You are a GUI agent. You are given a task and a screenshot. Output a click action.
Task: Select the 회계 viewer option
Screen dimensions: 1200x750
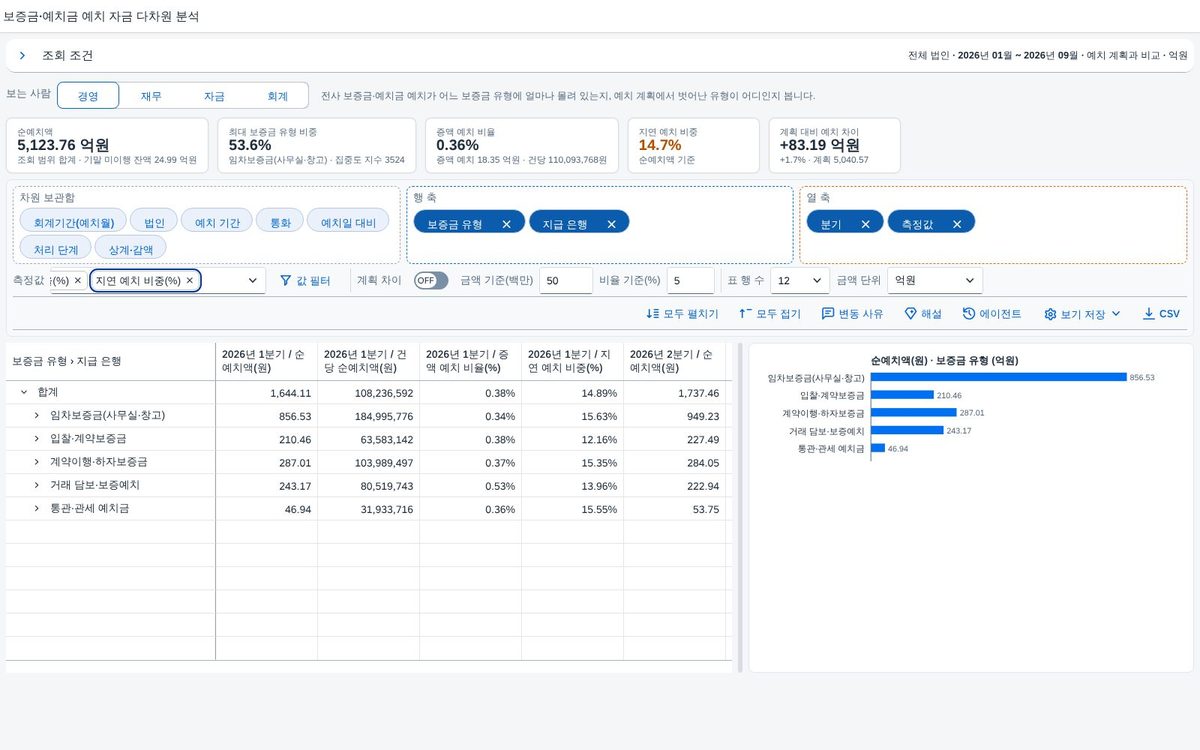tap(278, 96)
